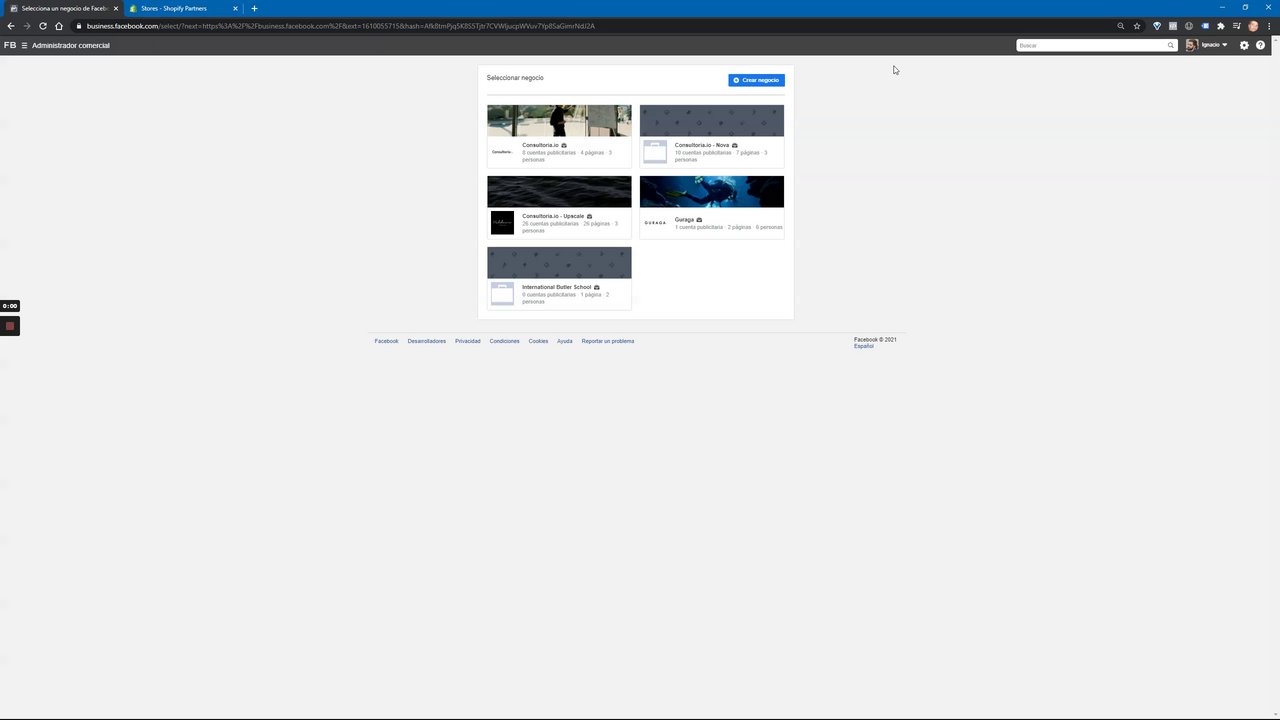Click the Crear negocio button
The width and height of the screenshot is (1280, 720).
[756, 80]
